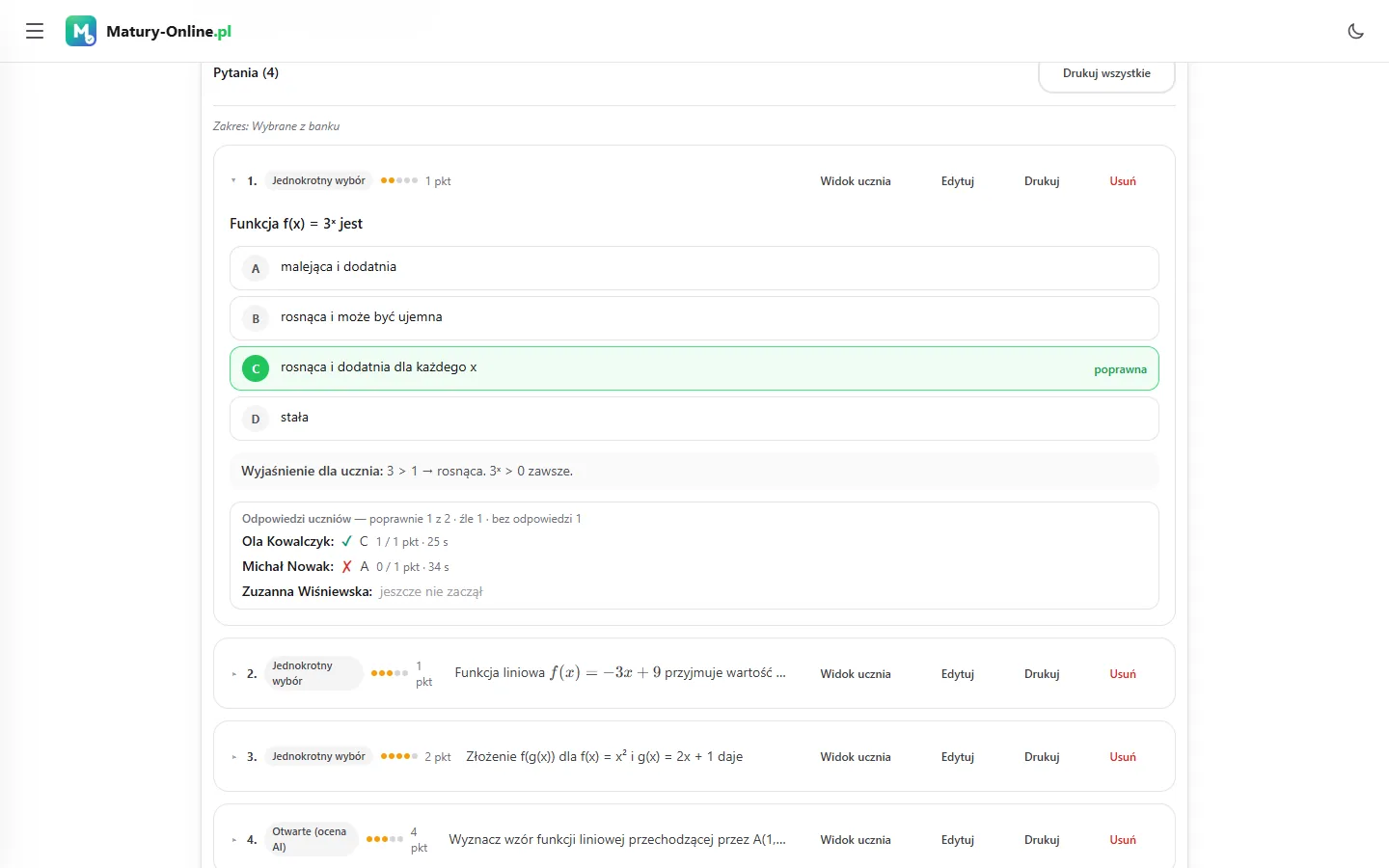Select answer B rosnąca i może być ujemna

(x=694, y=318)
